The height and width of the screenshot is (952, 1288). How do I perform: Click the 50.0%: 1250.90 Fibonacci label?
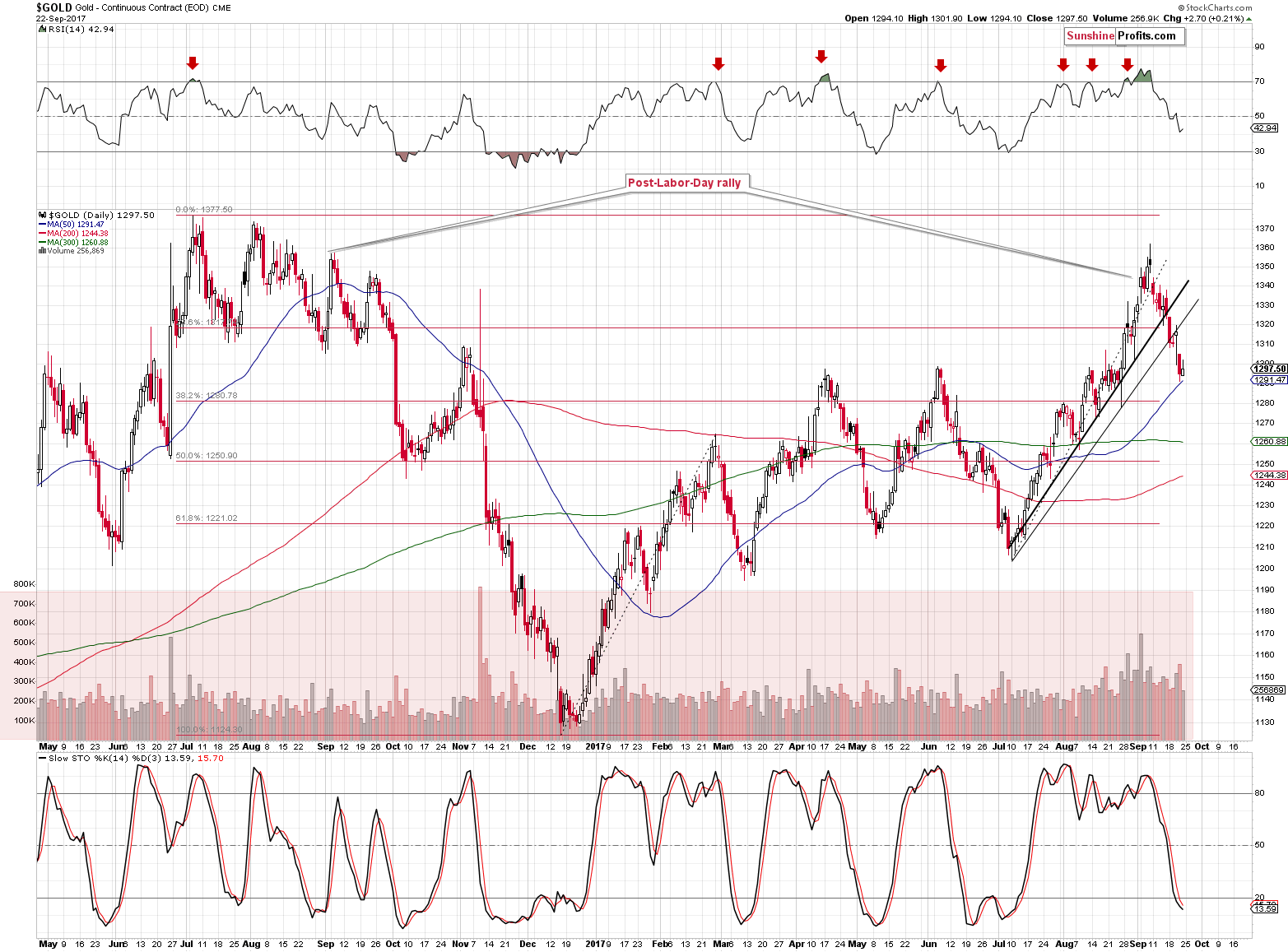(x=207, y=455)
